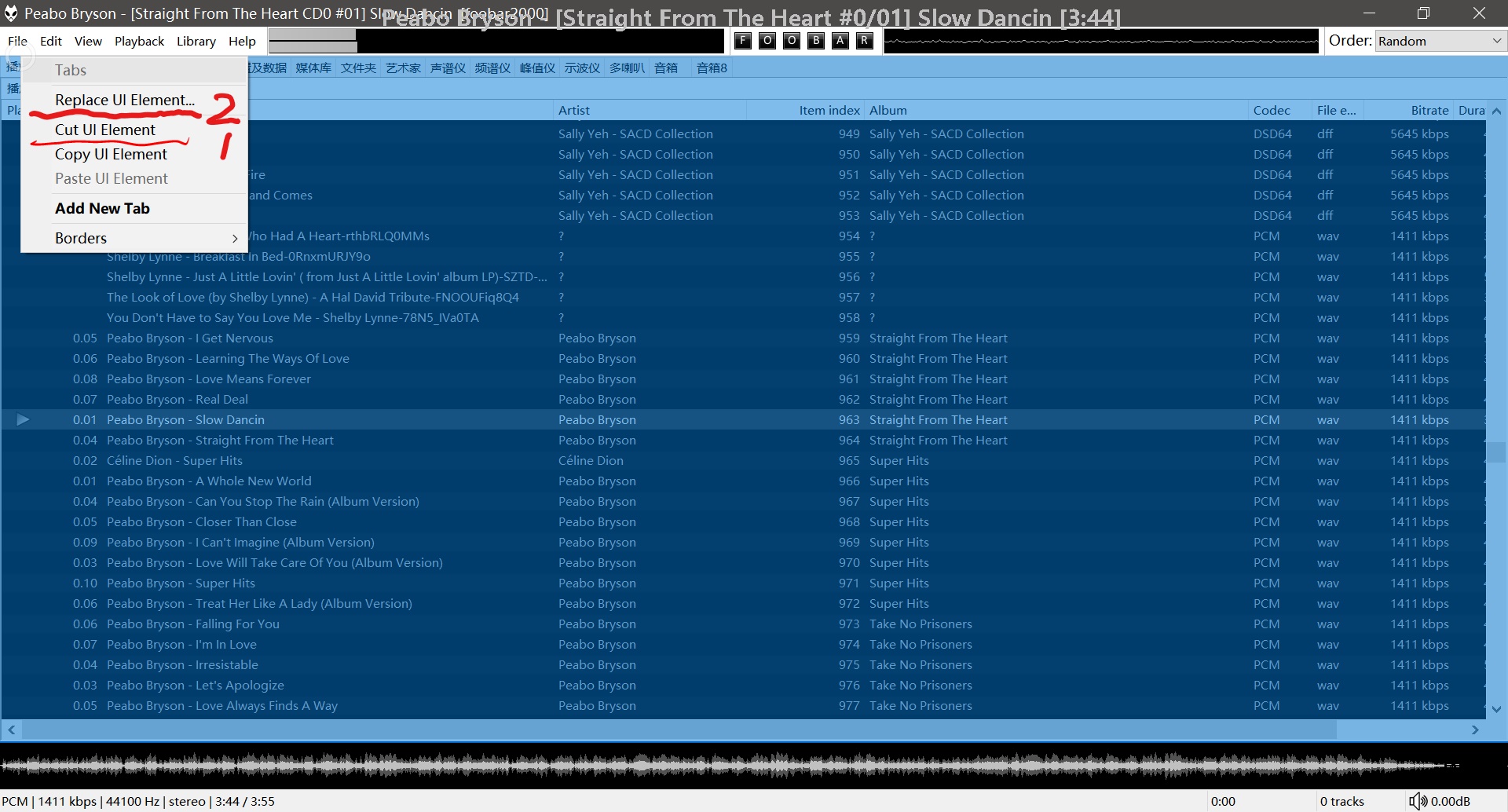This screenshot has width=1508, height=812.
Task: Select Peabo Bryson - Let's Apologize row
Action: 743,685
